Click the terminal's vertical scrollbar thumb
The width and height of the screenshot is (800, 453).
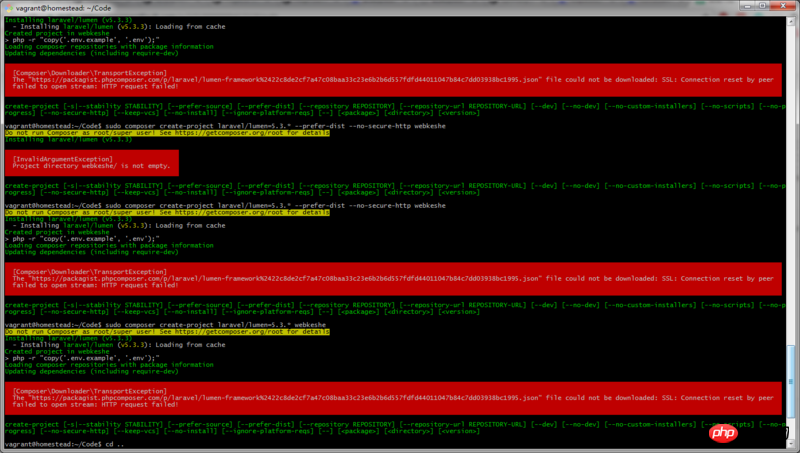click(791, 383)
